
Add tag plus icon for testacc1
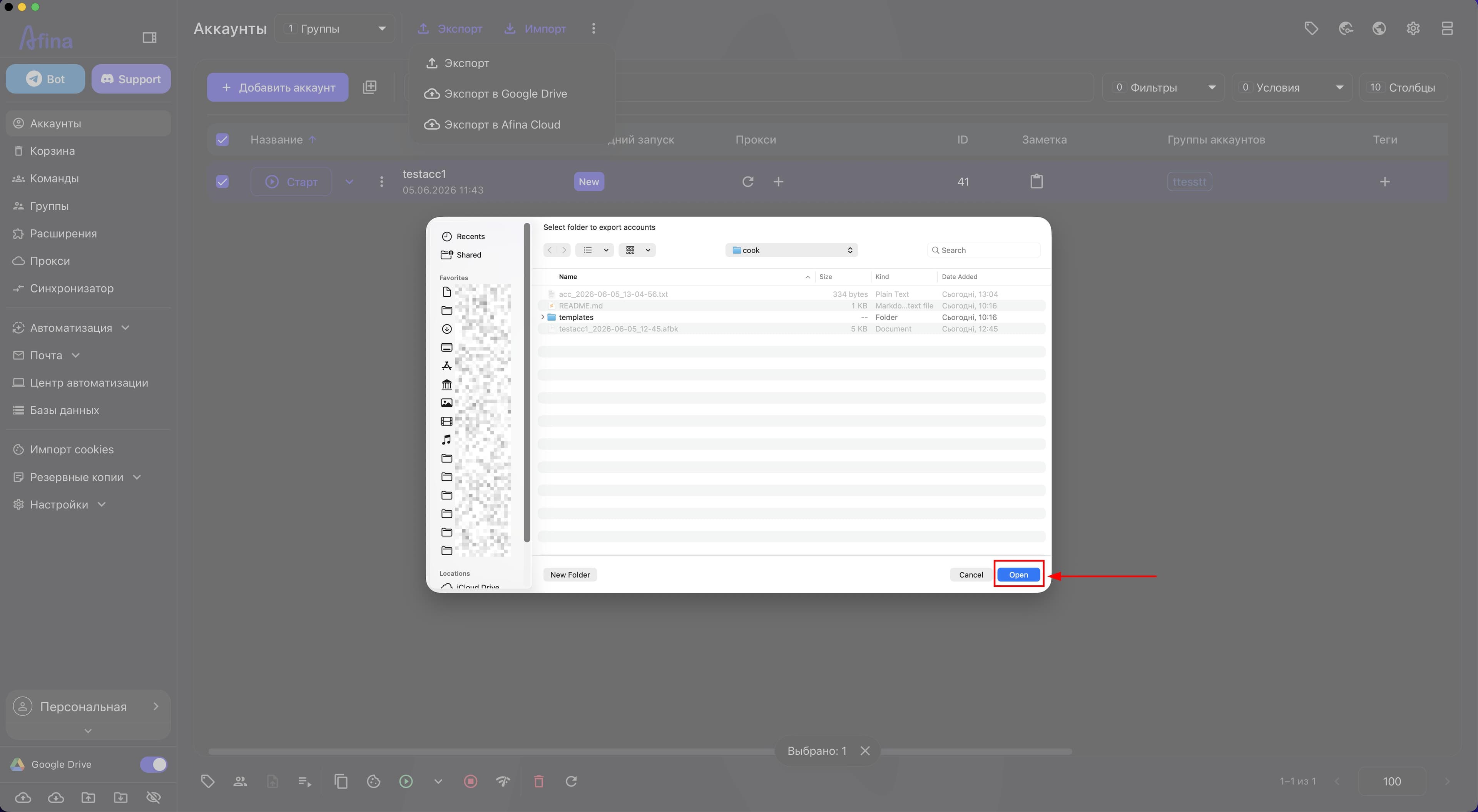[x=1384, y=181]
